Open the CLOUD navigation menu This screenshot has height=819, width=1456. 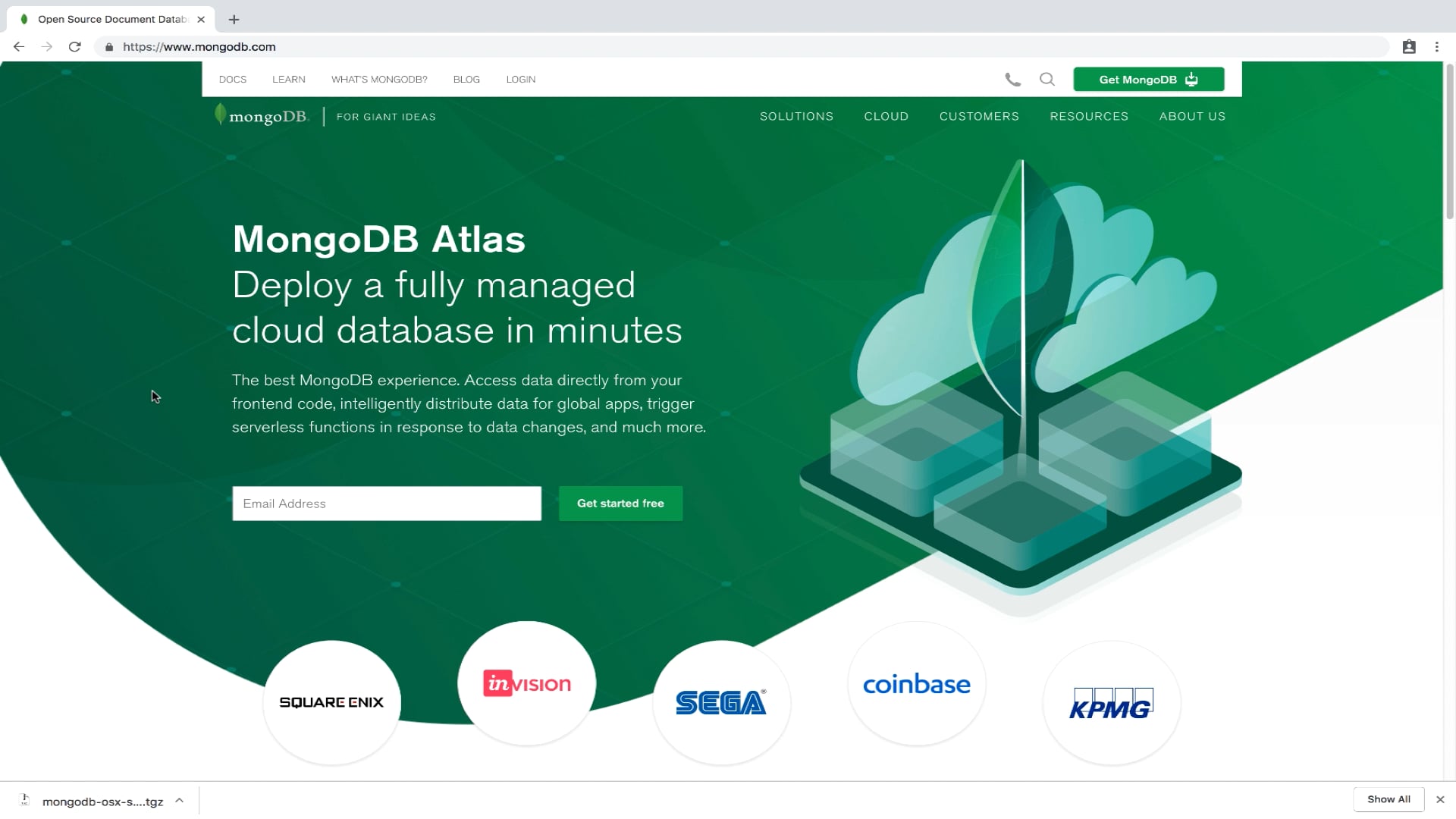click(886, 117)
